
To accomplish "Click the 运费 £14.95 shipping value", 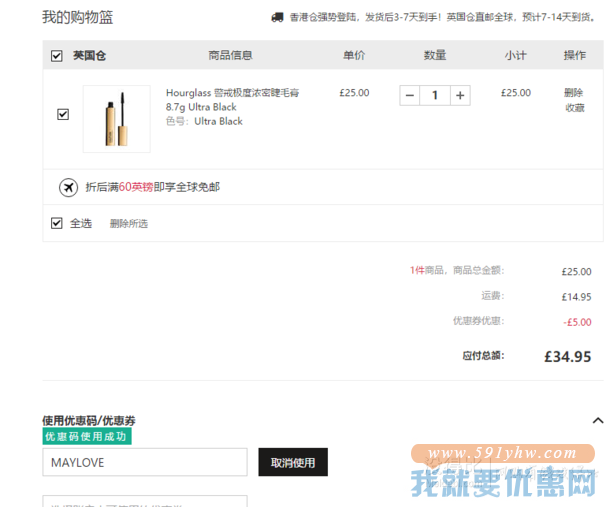I will click(577, 297).
